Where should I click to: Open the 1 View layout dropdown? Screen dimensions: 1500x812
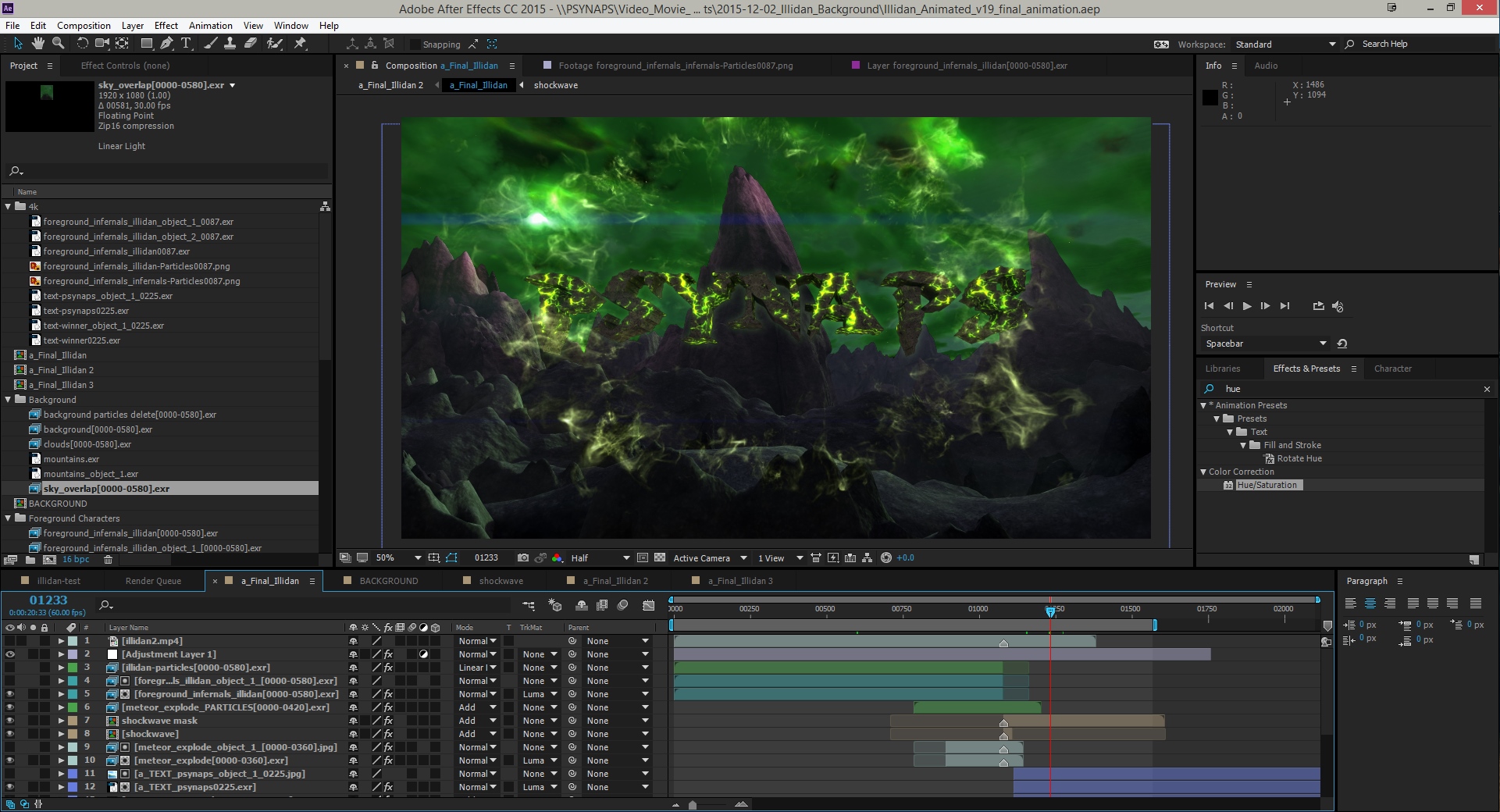780,557
